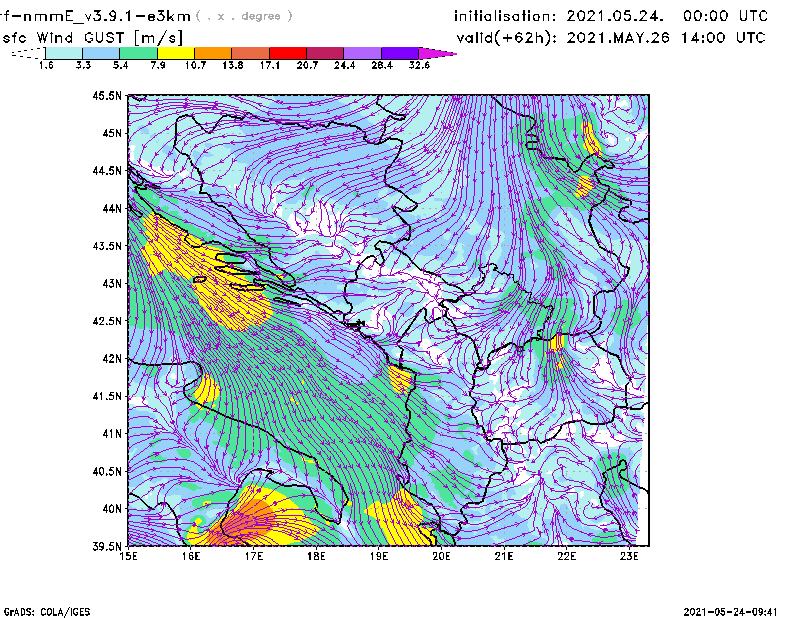Click the longitude label 16E

191,556
